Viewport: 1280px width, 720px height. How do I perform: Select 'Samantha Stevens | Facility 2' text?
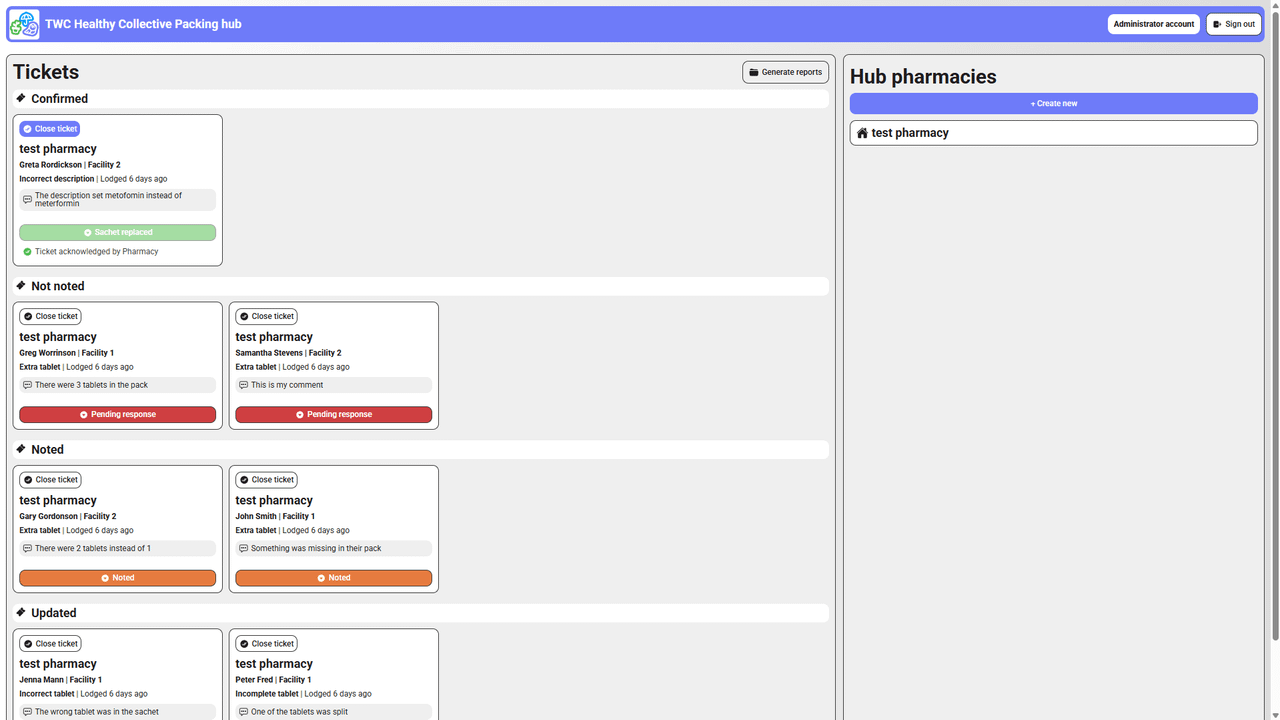pos(288,353)
